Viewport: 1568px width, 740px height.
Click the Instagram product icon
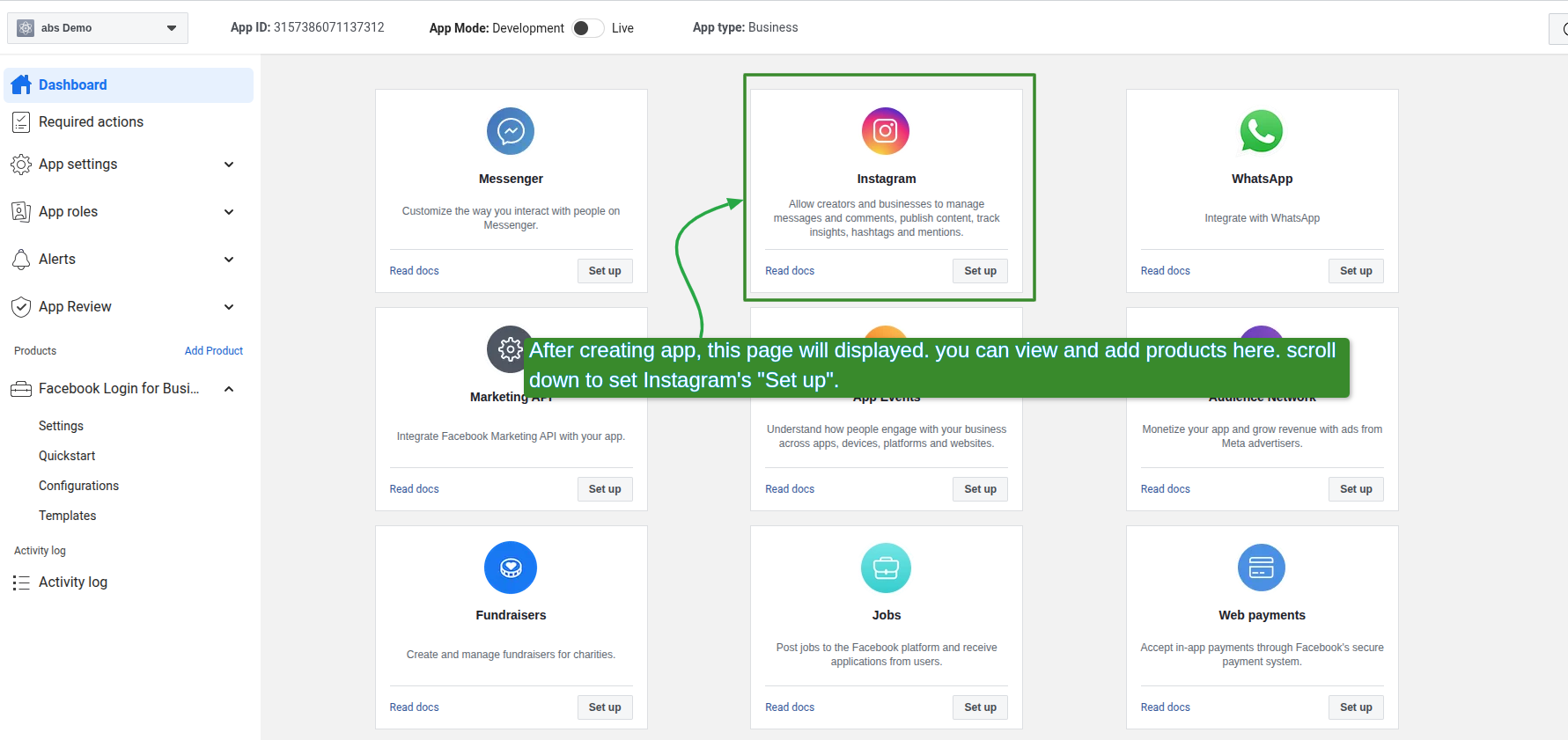pyautogui.click(x=886, y=131)
